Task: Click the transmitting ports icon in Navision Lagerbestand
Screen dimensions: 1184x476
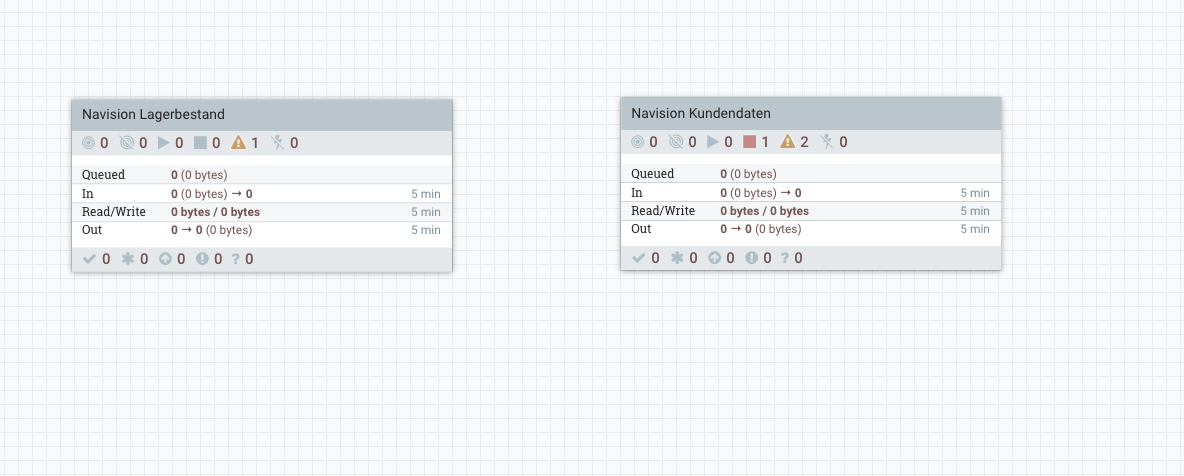Action: [x=88, y=143]
